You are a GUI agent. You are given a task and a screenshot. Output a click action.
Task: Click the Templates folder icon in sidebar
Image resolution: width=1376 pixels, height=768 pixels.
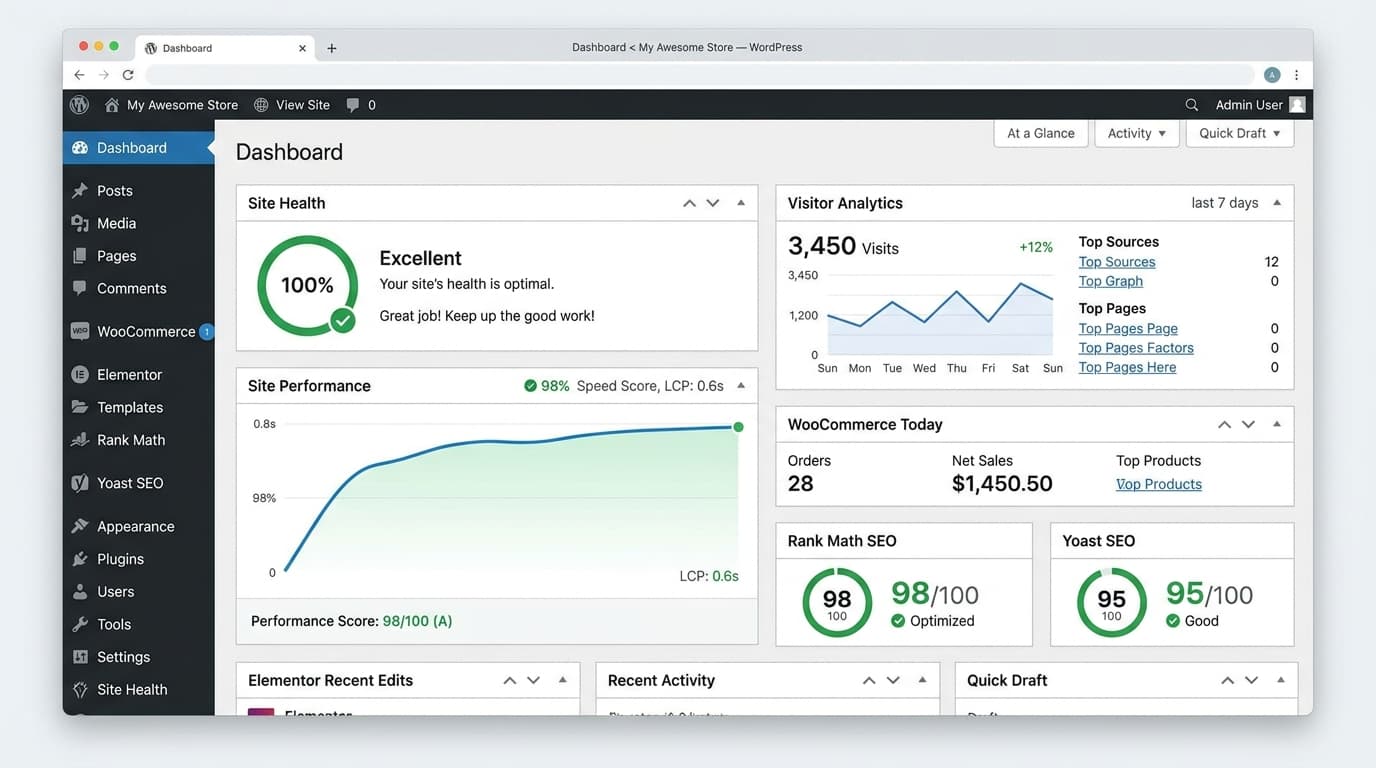(x=80, y=407)
